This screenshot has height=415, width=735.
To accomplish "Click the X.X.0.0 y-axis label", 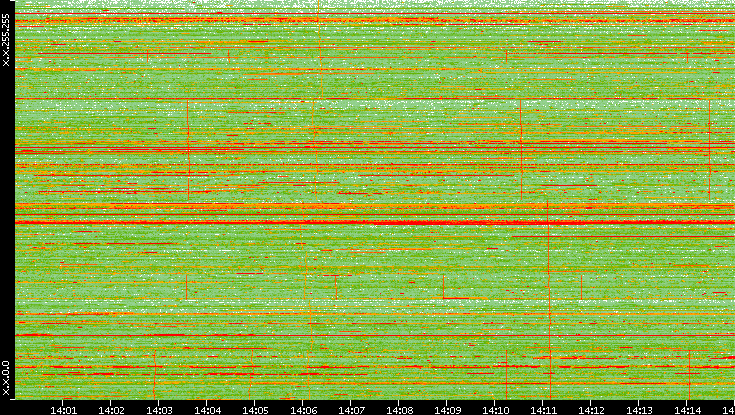I will click(6, 377).
